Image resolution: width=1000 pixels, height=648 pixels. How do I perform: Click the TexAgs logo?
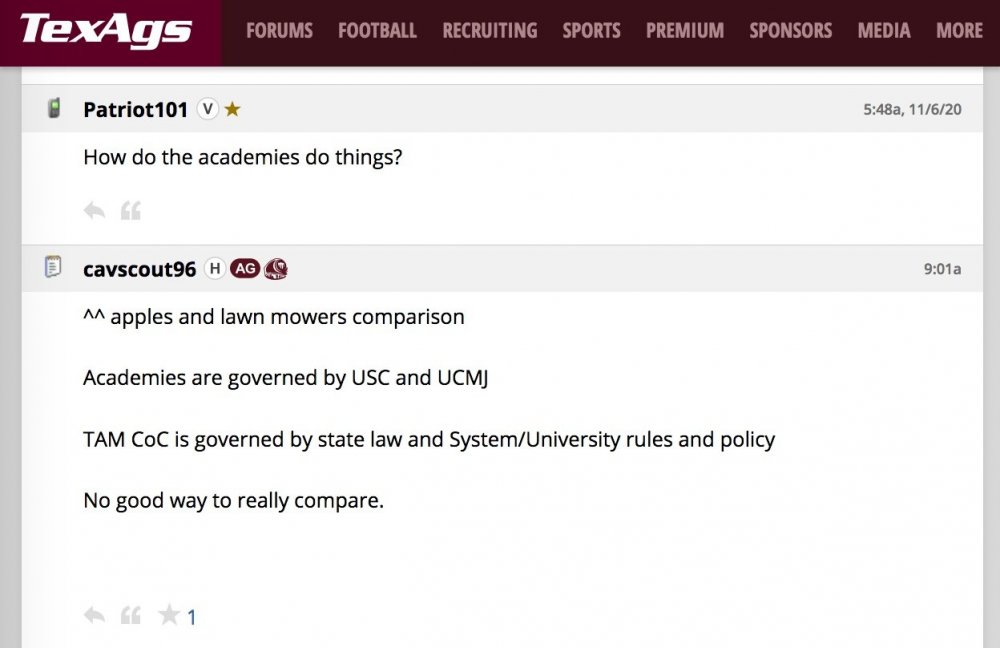pyautogui.click(x=106, y=30)
